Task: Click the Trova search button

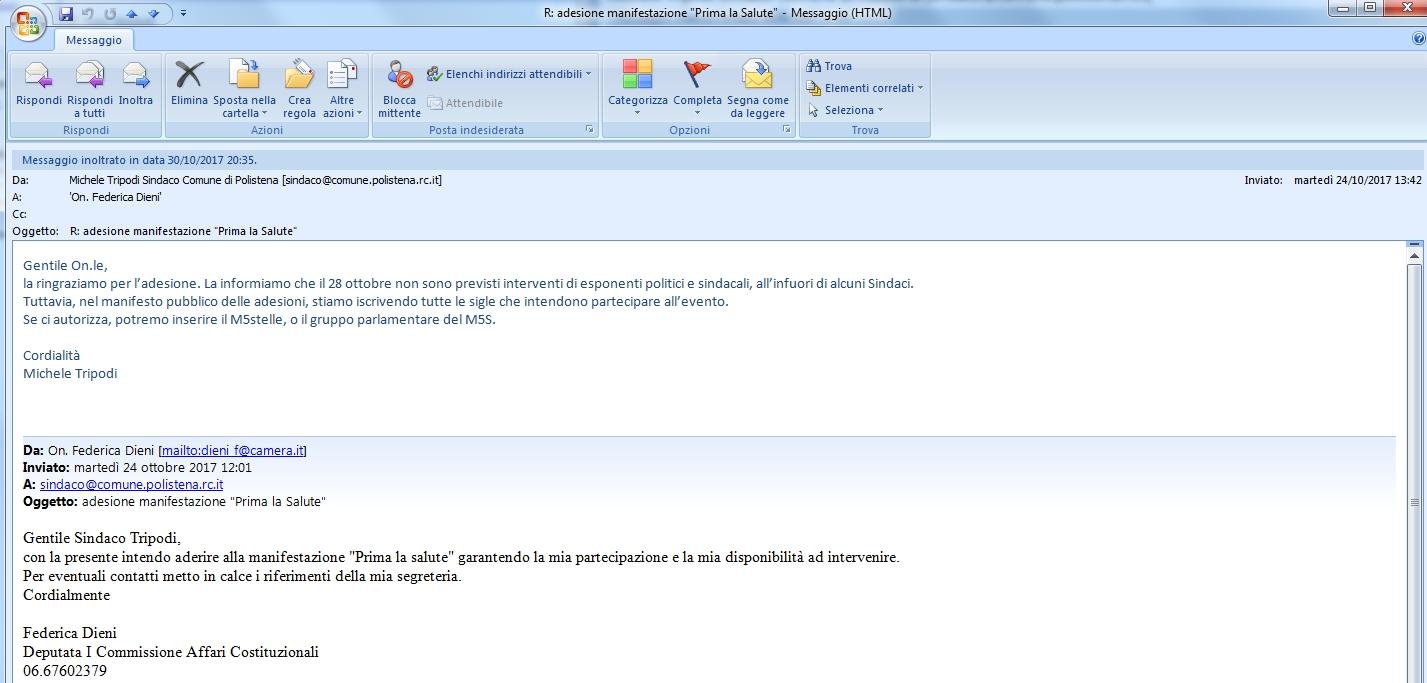Action: (x=830, y=66)
